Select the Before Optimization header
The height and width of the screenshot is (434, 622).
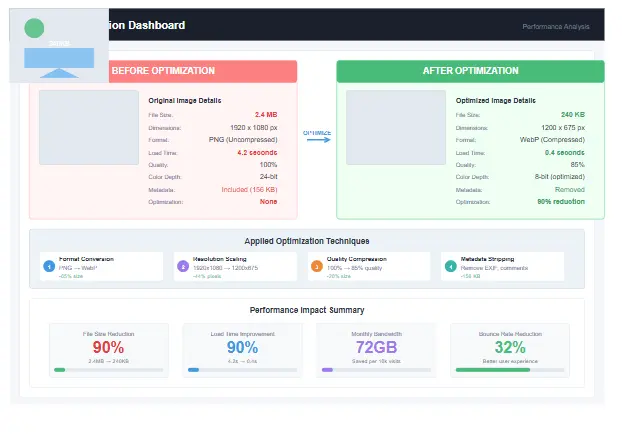tap(163, 71)
